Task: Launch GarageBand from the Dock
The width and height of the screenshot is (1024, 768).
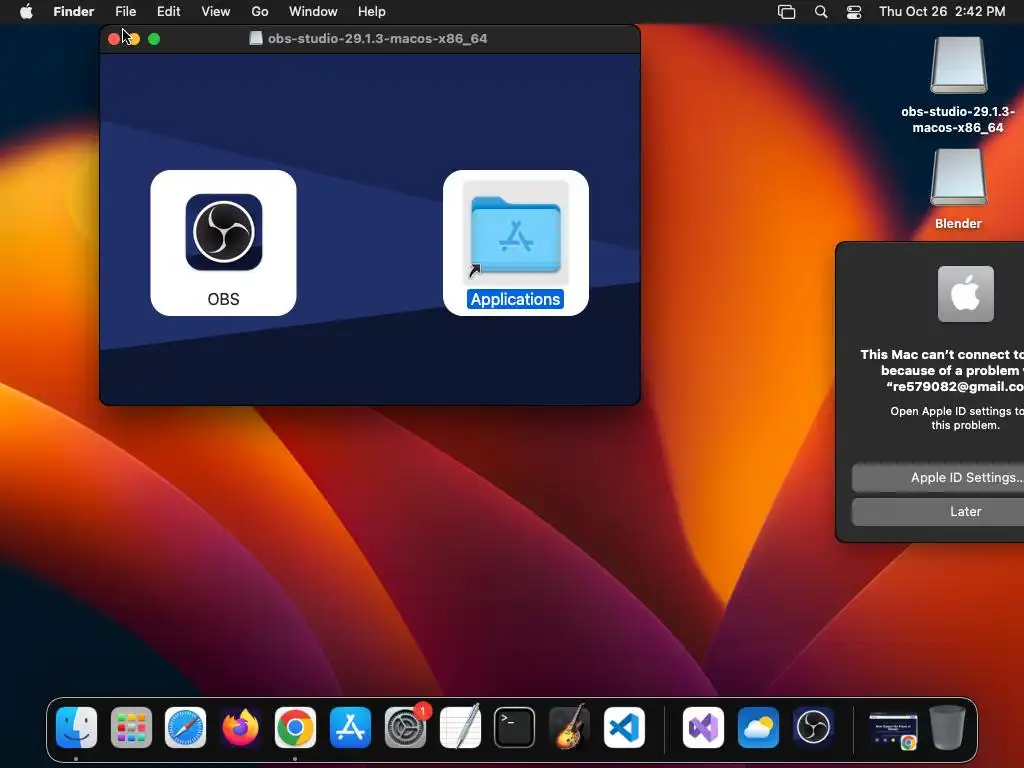Action: (x=569, y=728)
